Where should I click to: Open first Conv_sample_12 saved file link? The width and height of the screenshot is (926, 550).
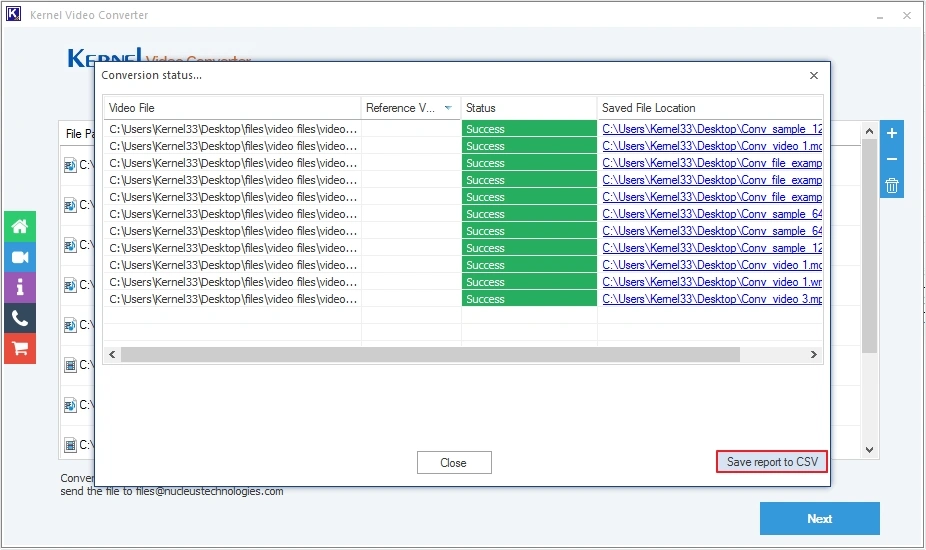712,129
